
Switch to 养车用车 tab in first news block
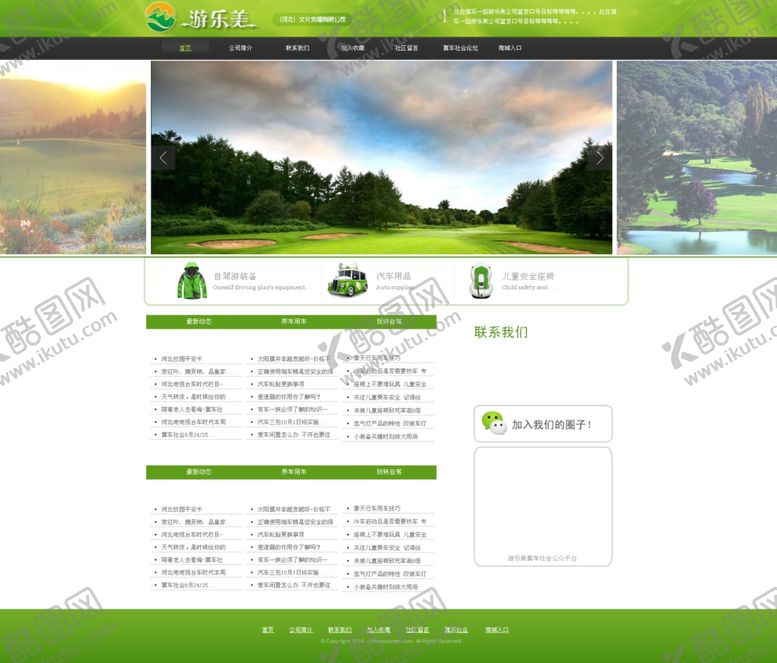294,322
